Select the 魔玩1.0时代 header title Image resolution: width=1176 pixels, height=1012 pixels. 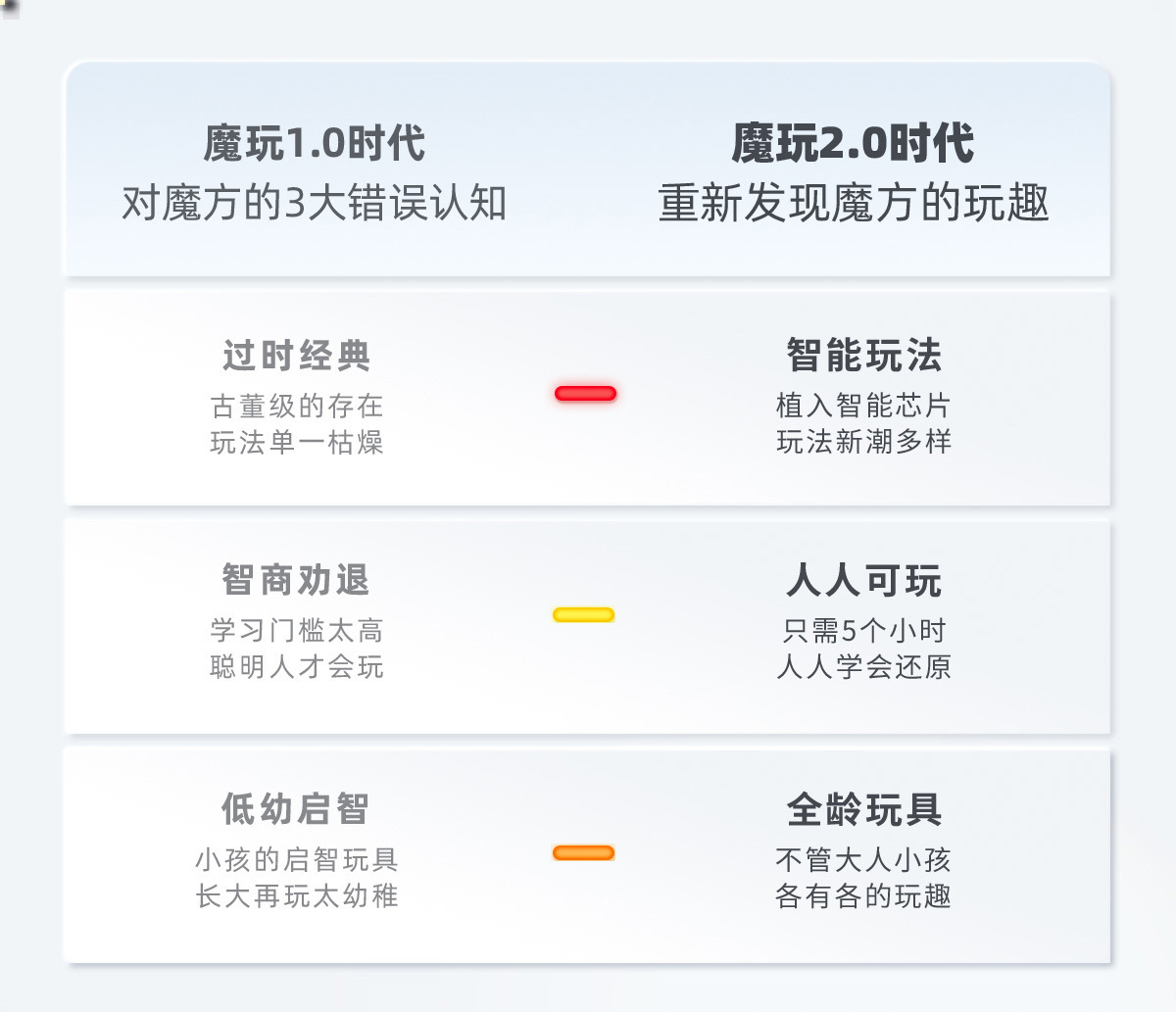(x=314, y=144)
